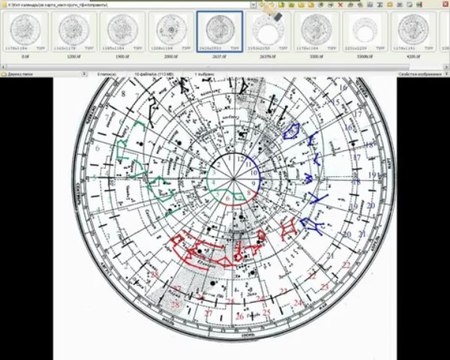Select the 4100.tif thumbnail
Image resolution: width=450 pixels, height=360 pixels.
pyautogui.click(x=413, y=32)
